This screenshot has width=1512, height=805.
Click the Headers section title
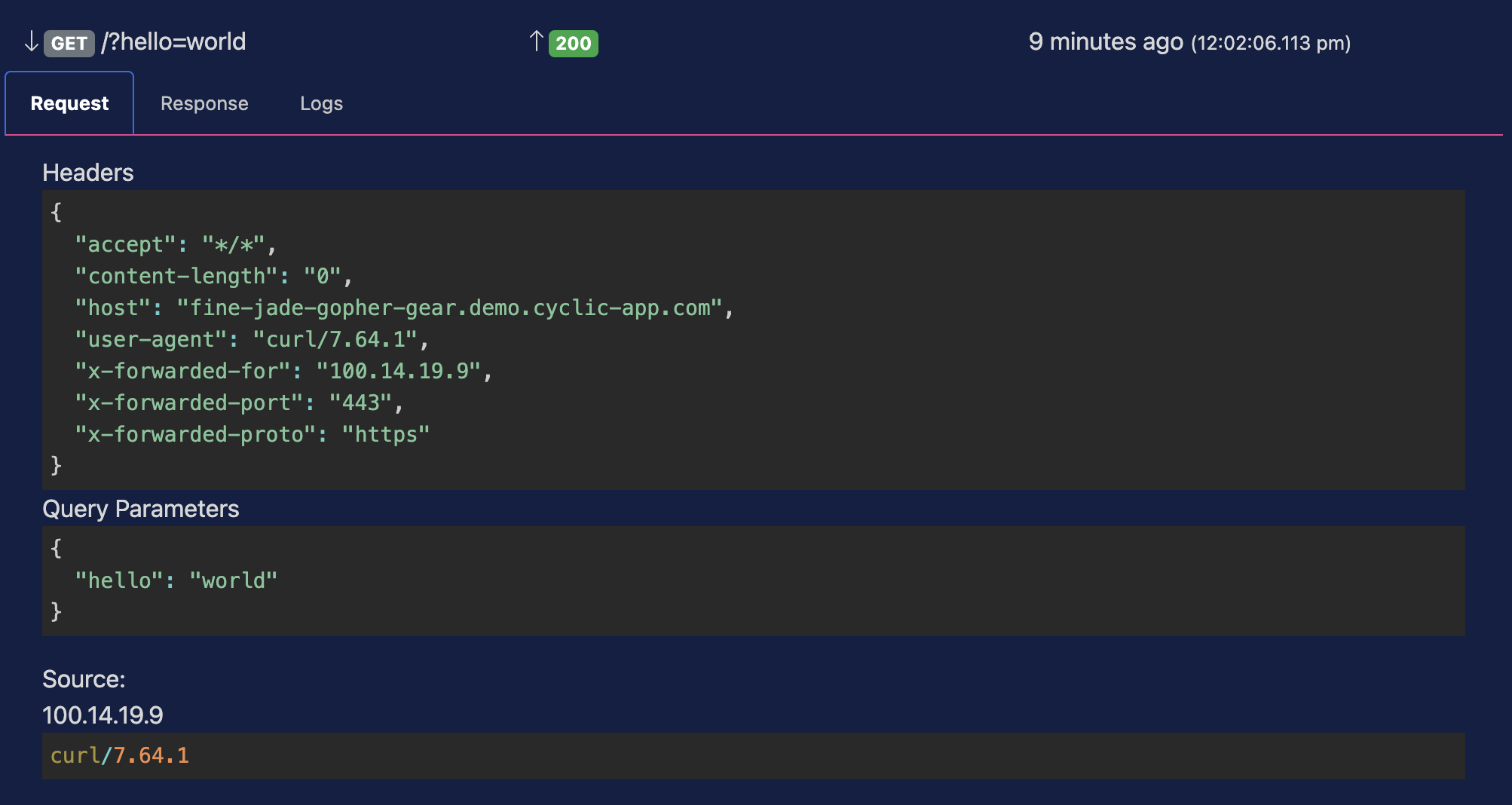coord(89,173)
